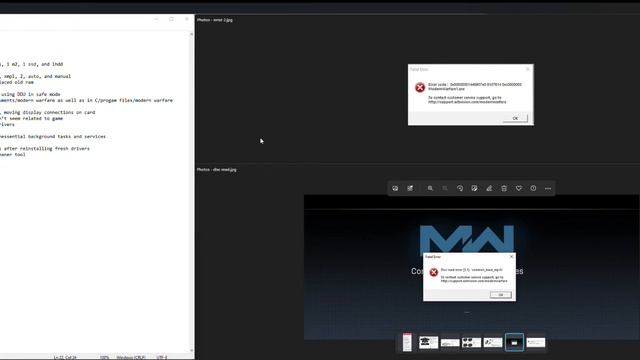
Task: Zoom in using the magnifier icon
Action: click(x=430, y=188)
